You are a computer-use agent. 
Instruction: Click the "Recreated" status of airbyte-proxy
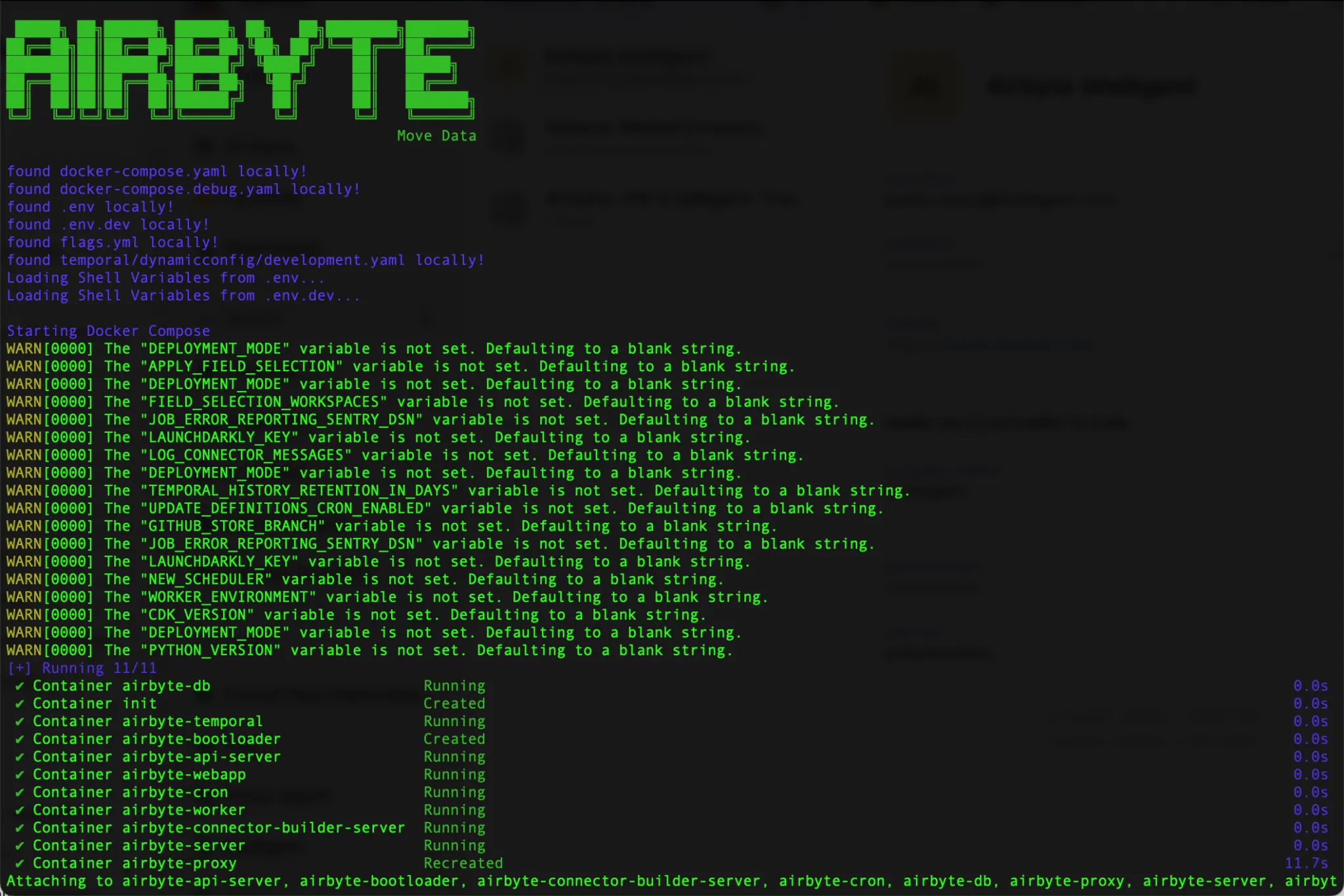pos(463,863)
